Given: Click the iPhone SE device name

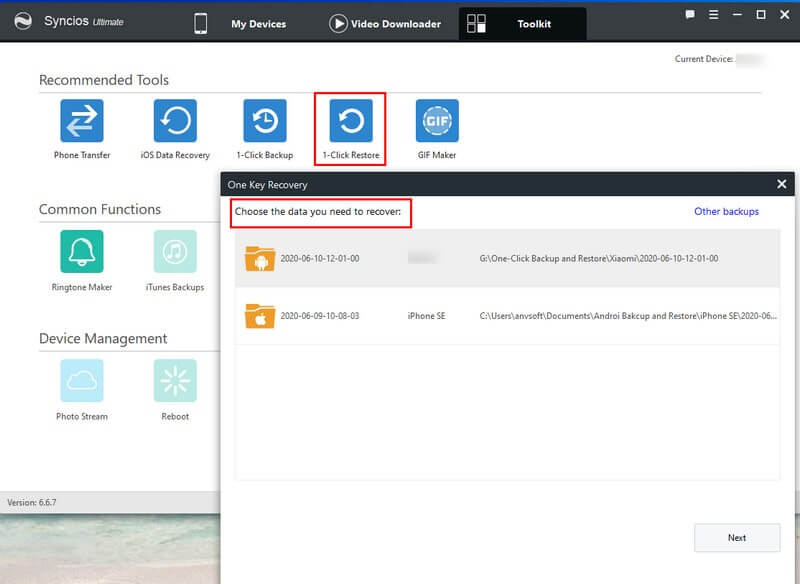Looking at the screenshot, I should pyautogui.click(x=427, y=316).
